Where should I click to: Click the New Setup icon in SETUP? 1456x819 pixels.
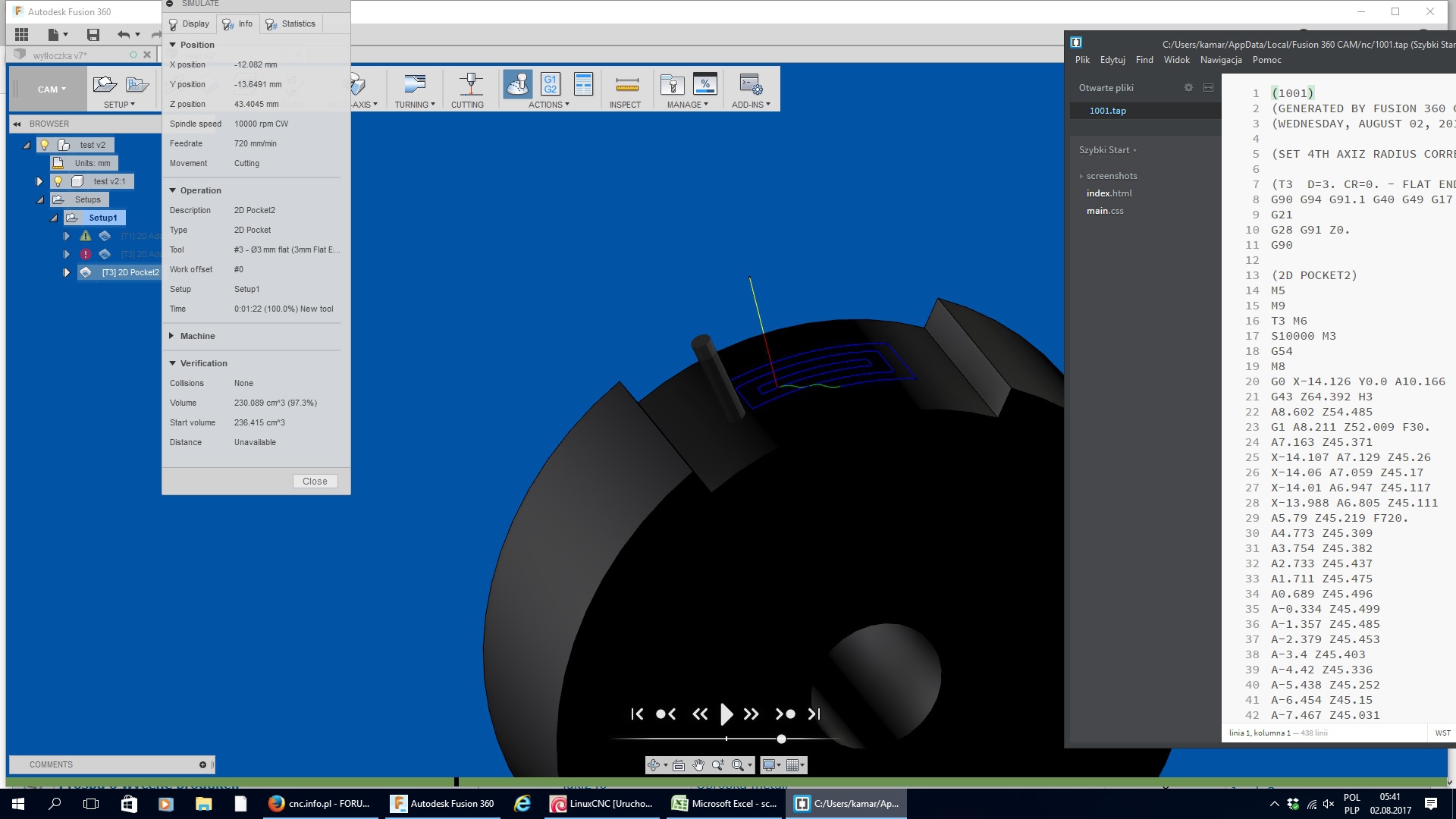pos(105,84)
